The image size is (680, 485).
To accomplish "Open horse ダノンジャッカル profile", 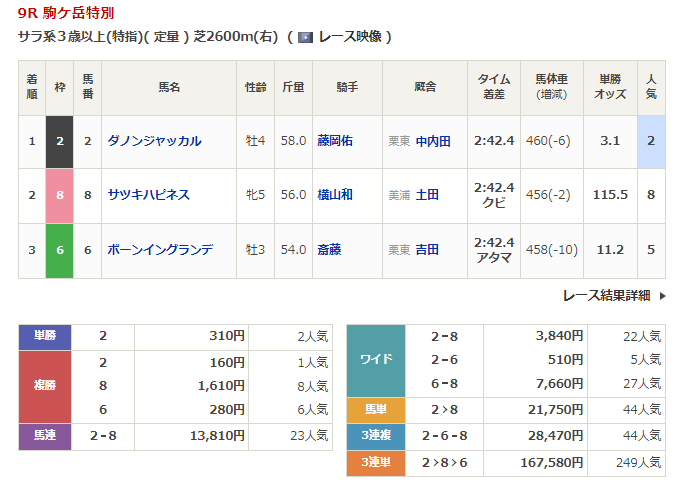I will 154,141.
